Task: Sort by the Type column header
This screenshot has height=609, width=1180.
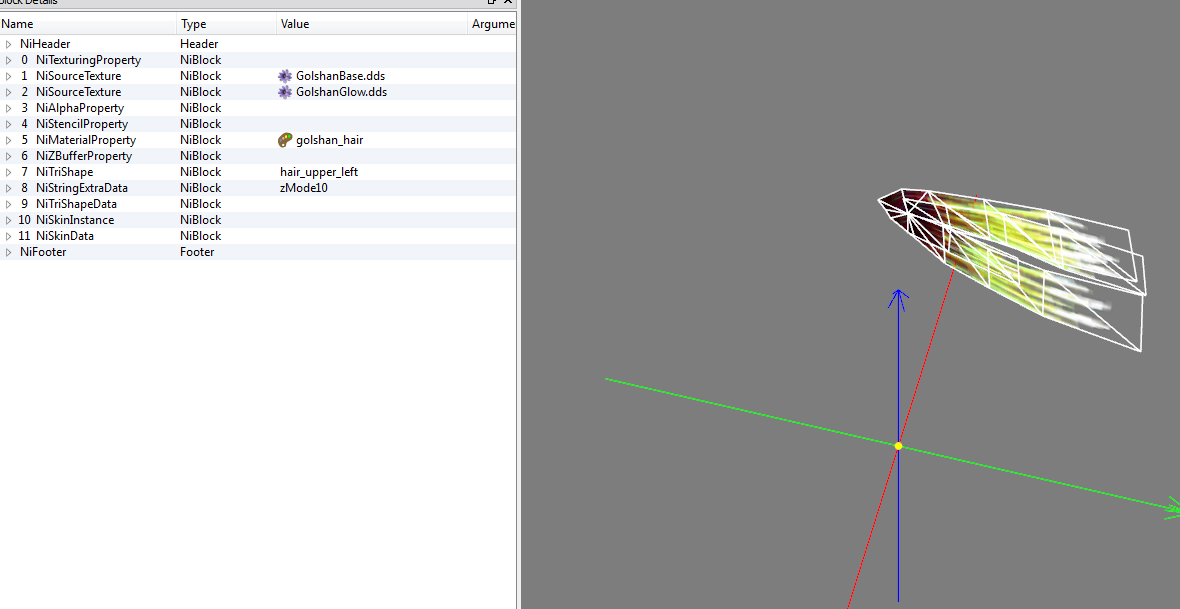Action: [x=227, y=24]
